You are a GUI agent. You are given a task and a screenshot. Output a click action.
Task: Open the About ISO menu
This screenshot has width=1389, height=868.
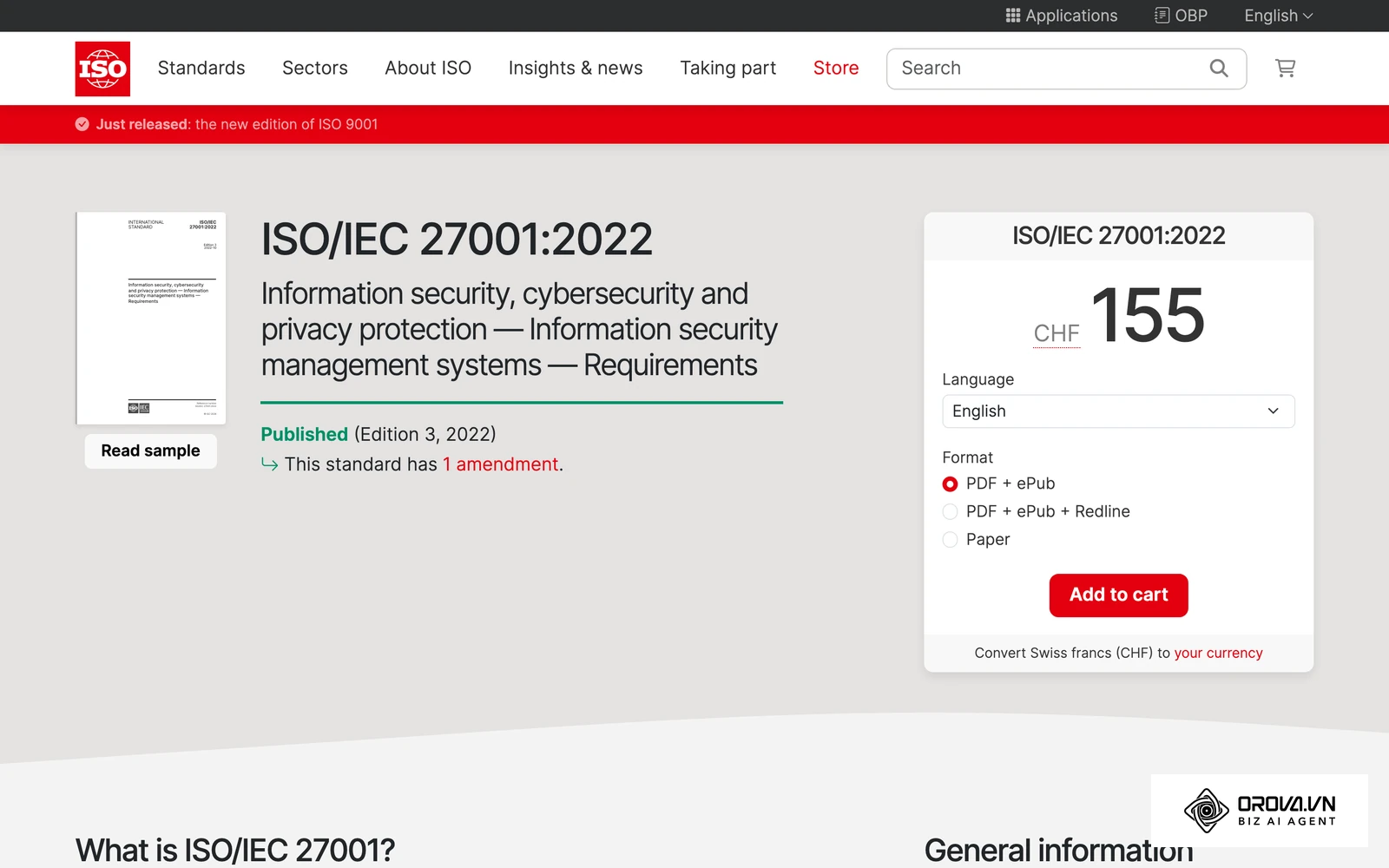[x=428, y=68]
